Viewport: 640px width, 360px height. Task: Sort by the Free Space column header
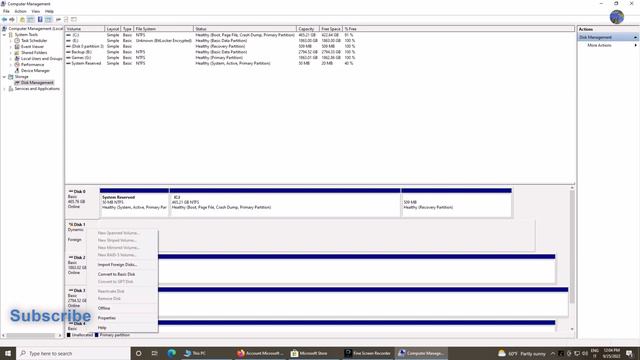point(331,29)
